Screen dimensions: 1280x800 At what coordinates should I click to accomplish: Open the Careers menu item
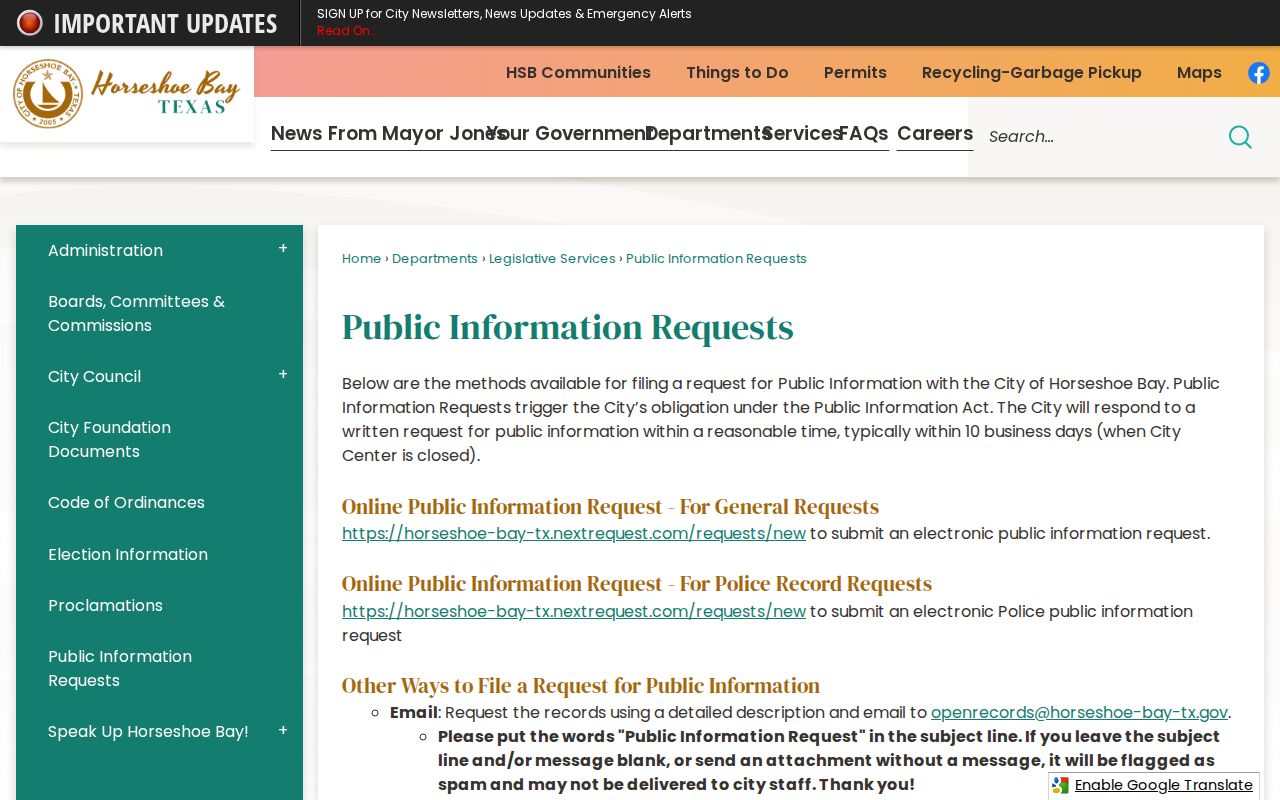coord(935,134)
